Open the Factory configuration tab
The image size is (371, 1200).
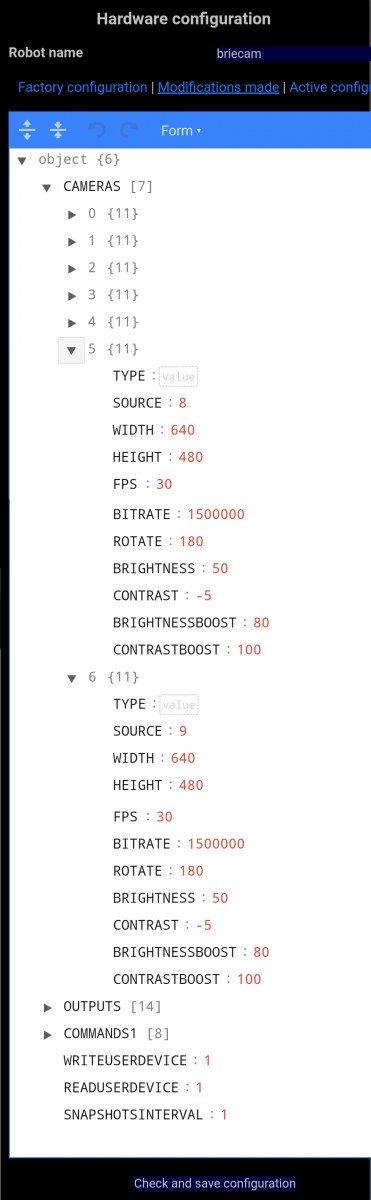tap(83, 88)
